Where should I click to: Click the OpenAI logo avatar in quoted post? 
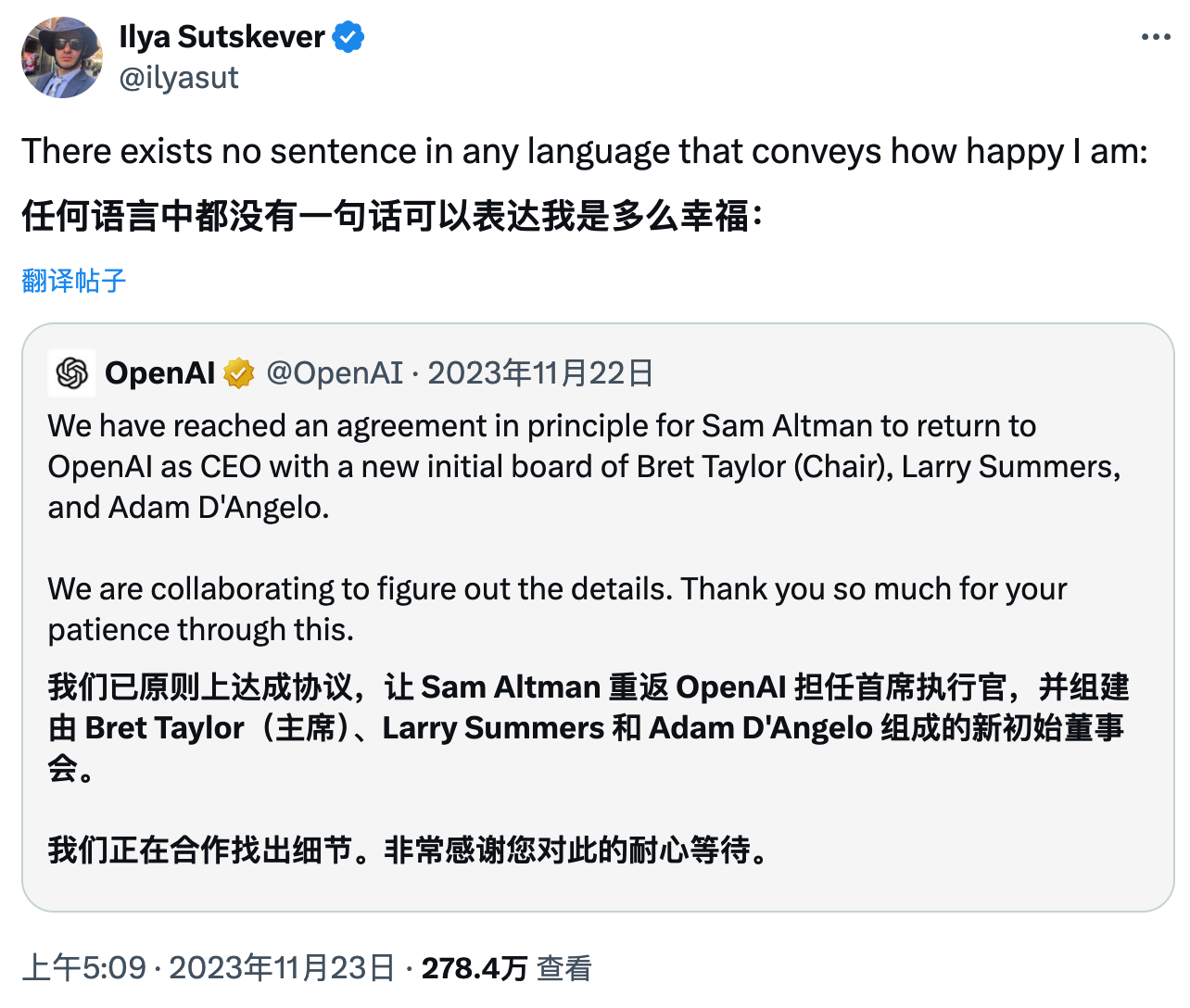coord(72,373)
